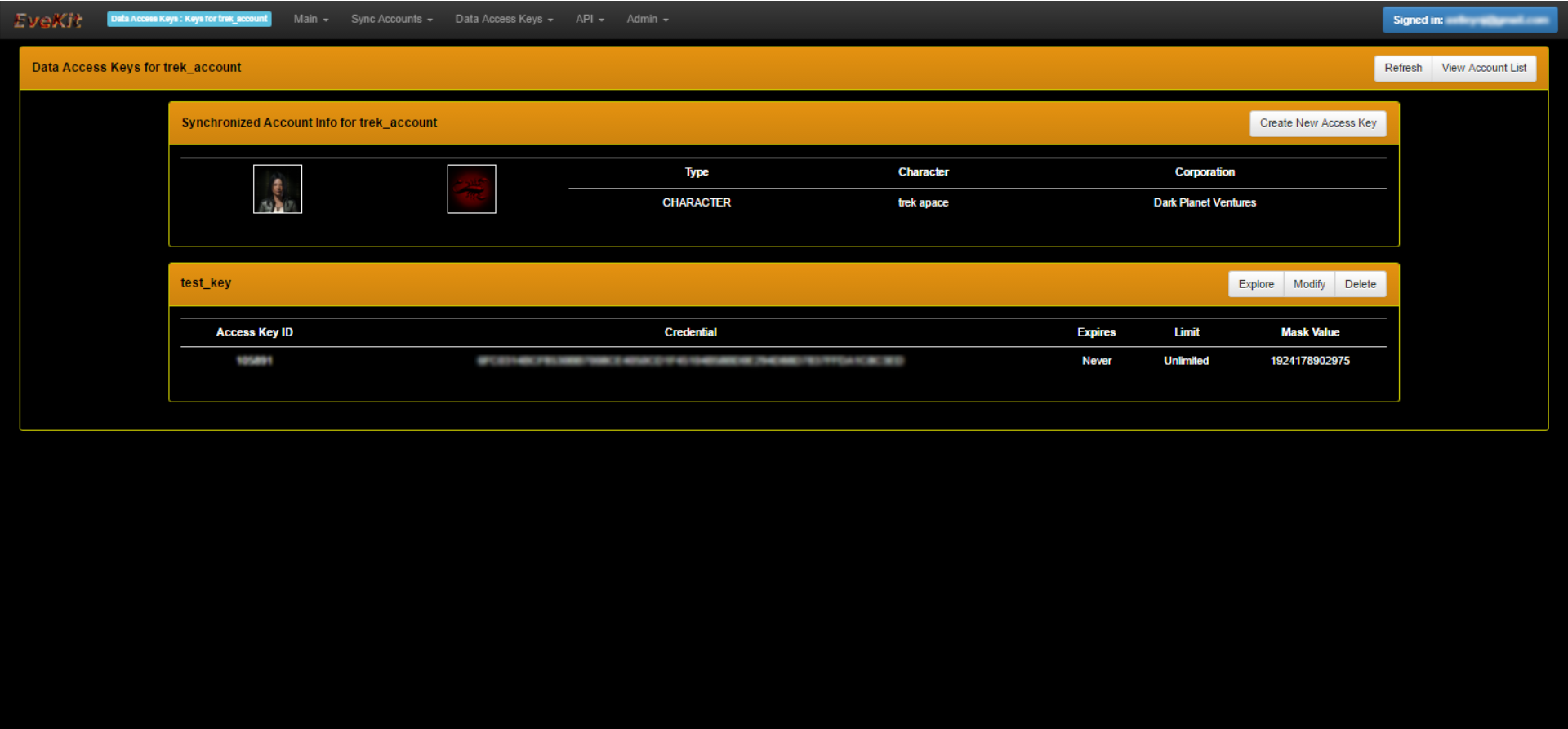Click Synchronized Account Info for trek_account heading
Image resolution: width=1568 pixels, height=729 pixels.
tap(310, 122)
